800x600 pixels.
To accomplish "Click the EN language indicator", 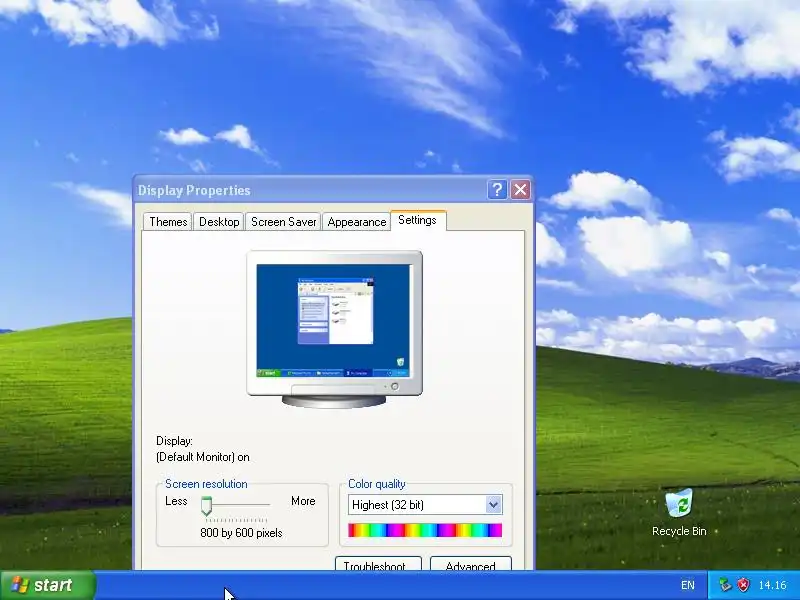I will [x=688, y=585].
